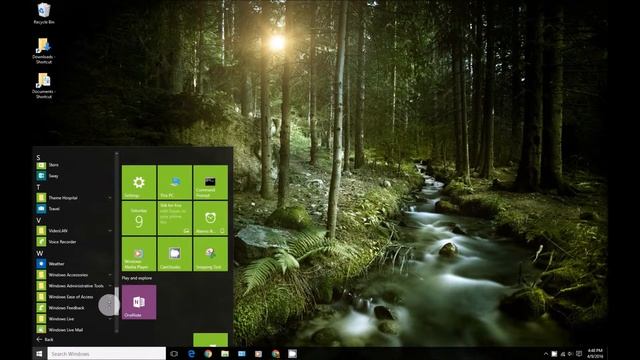
Task: Expand the VideoLAN folder
Action: tap(73, 231)
